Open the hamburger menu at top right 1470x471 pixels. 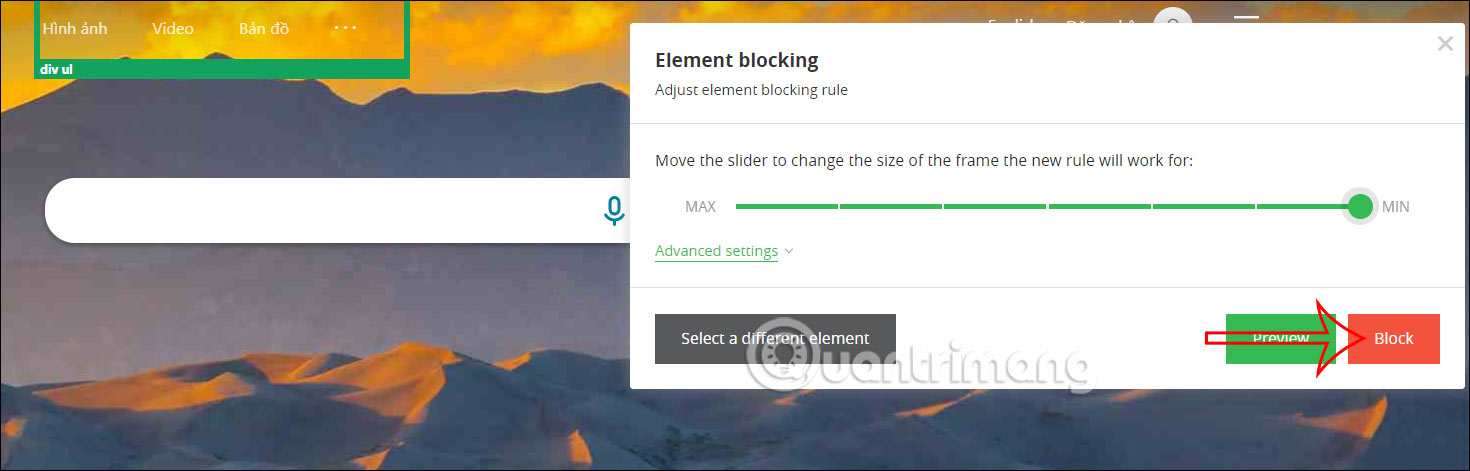click(1245, 19)
